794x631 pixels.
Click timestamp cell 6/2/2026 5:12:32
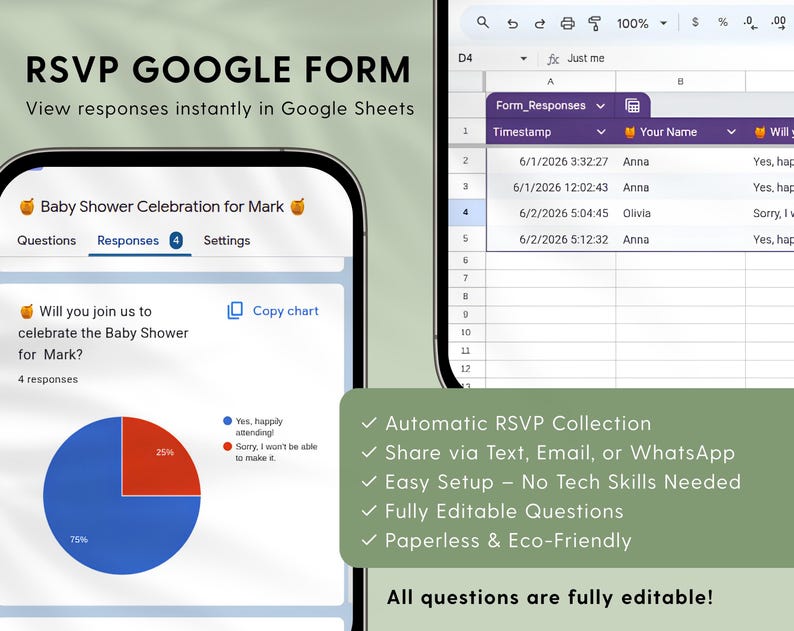point(551,239)
